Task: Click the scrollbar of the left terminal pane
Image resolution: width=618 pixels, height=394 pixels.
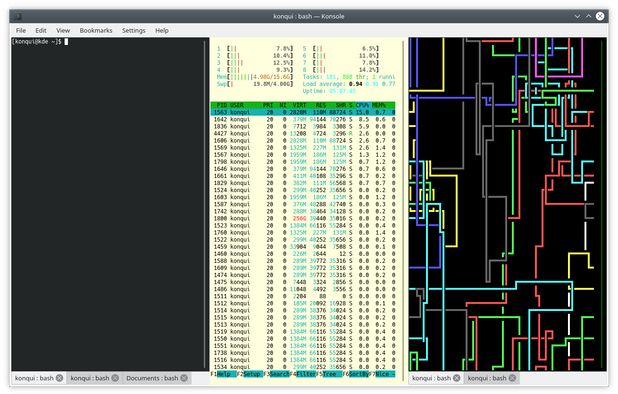Action: pos(205,204)
